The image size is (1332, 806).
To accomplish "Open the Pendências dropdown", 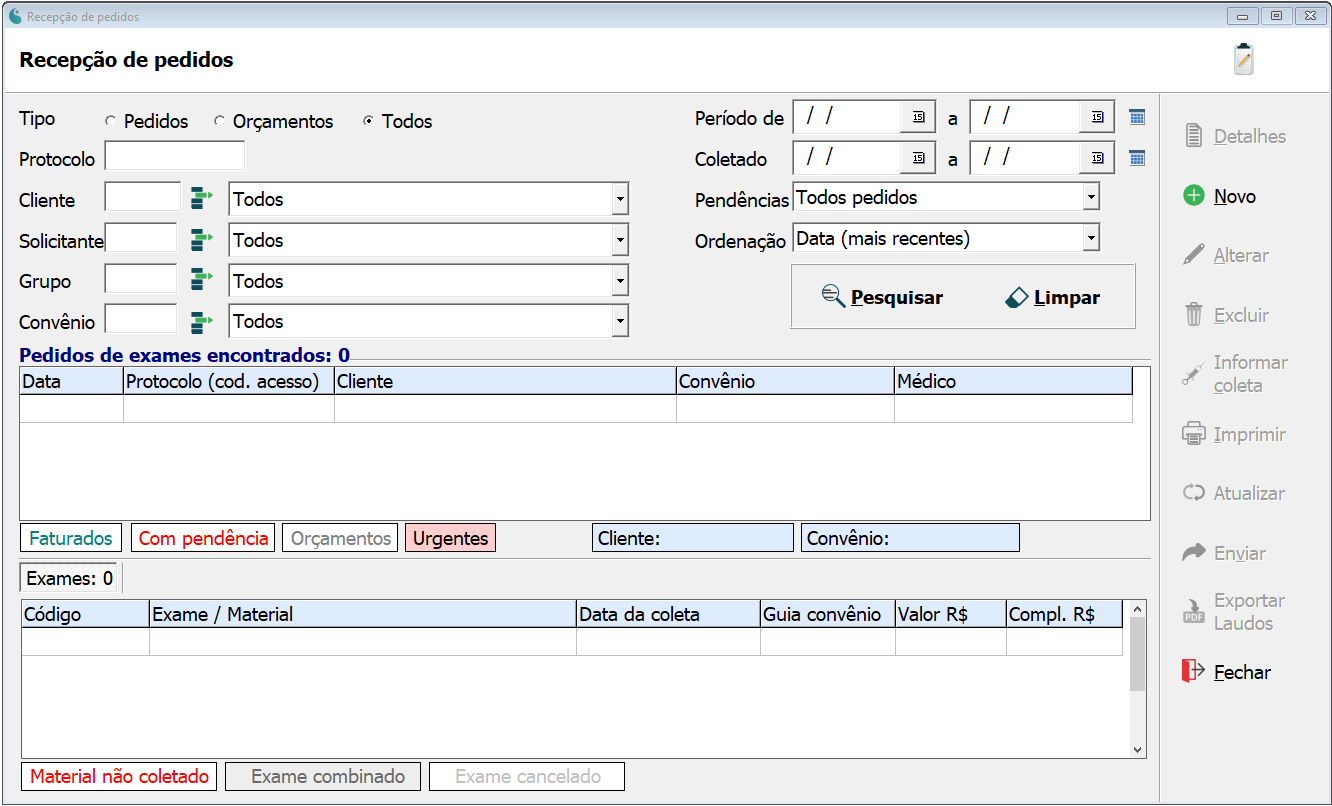I will point(1091,197).
